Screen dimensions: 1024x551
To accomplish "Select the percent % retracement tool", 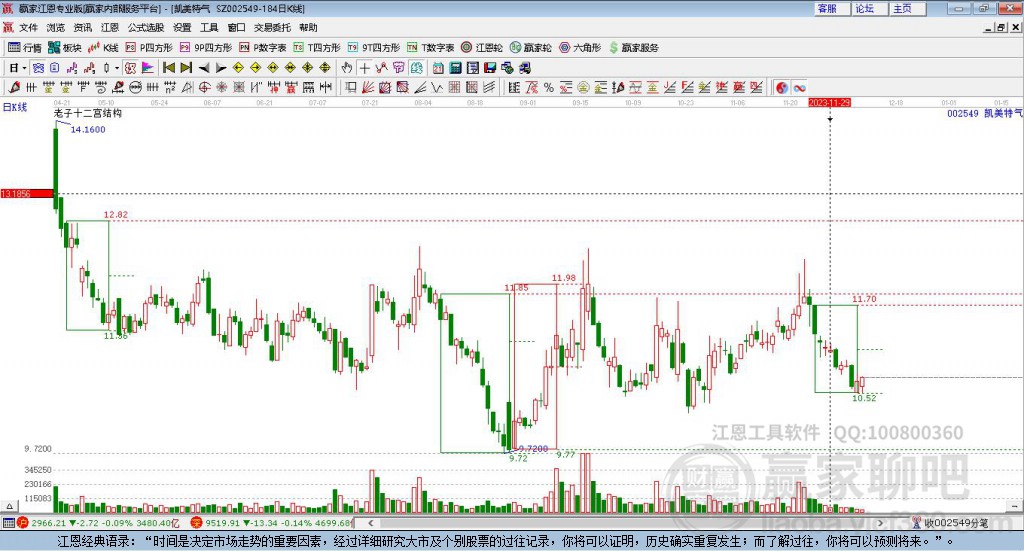I will pos(549,87).
